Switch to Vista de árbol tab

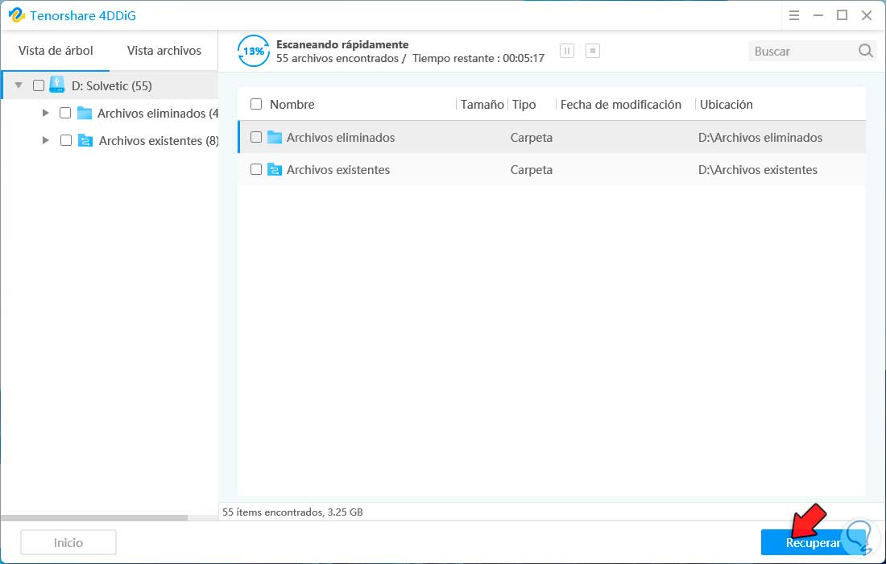[55, 51]
